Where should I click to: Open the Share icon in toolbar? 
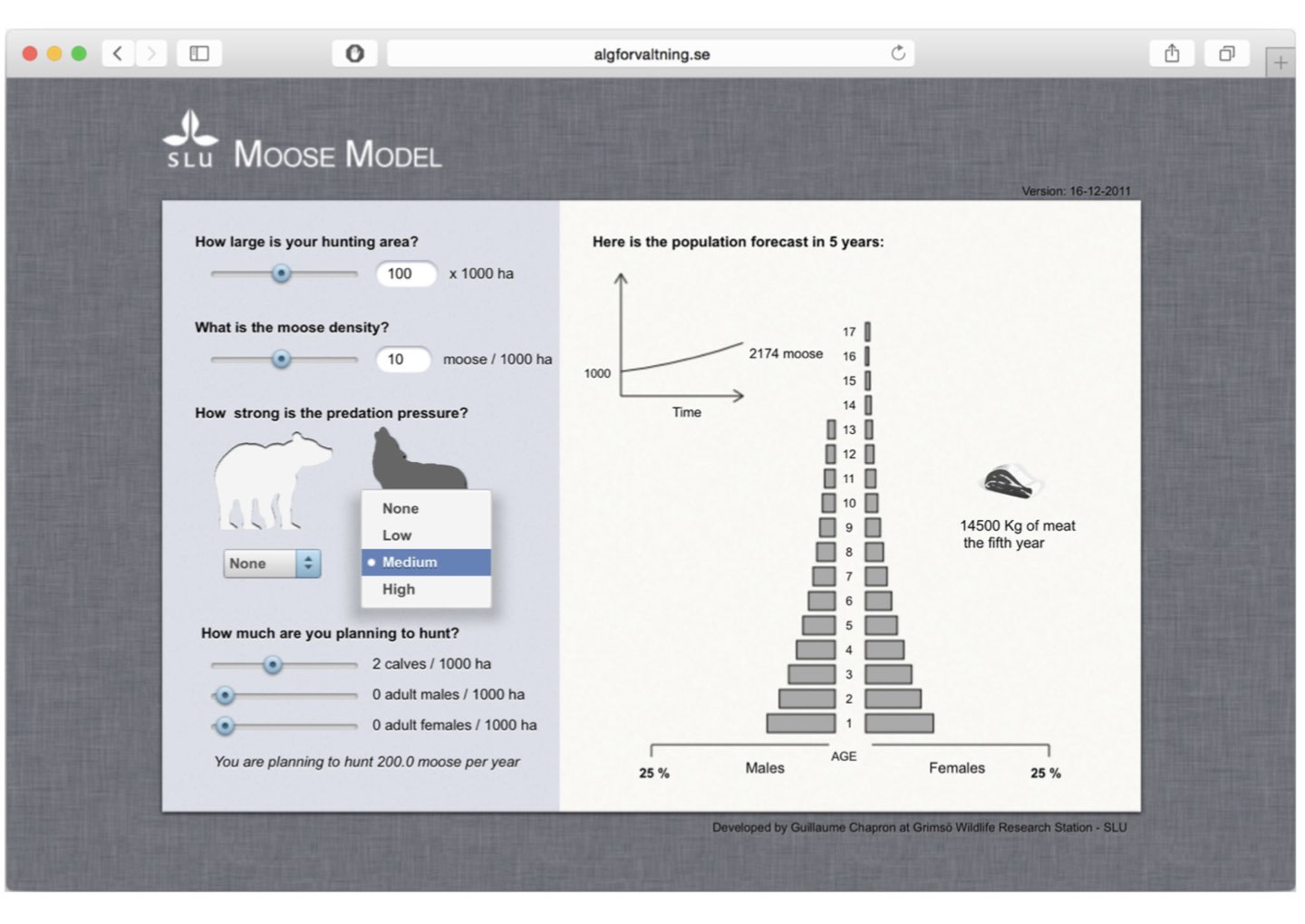click(1172, 53)
